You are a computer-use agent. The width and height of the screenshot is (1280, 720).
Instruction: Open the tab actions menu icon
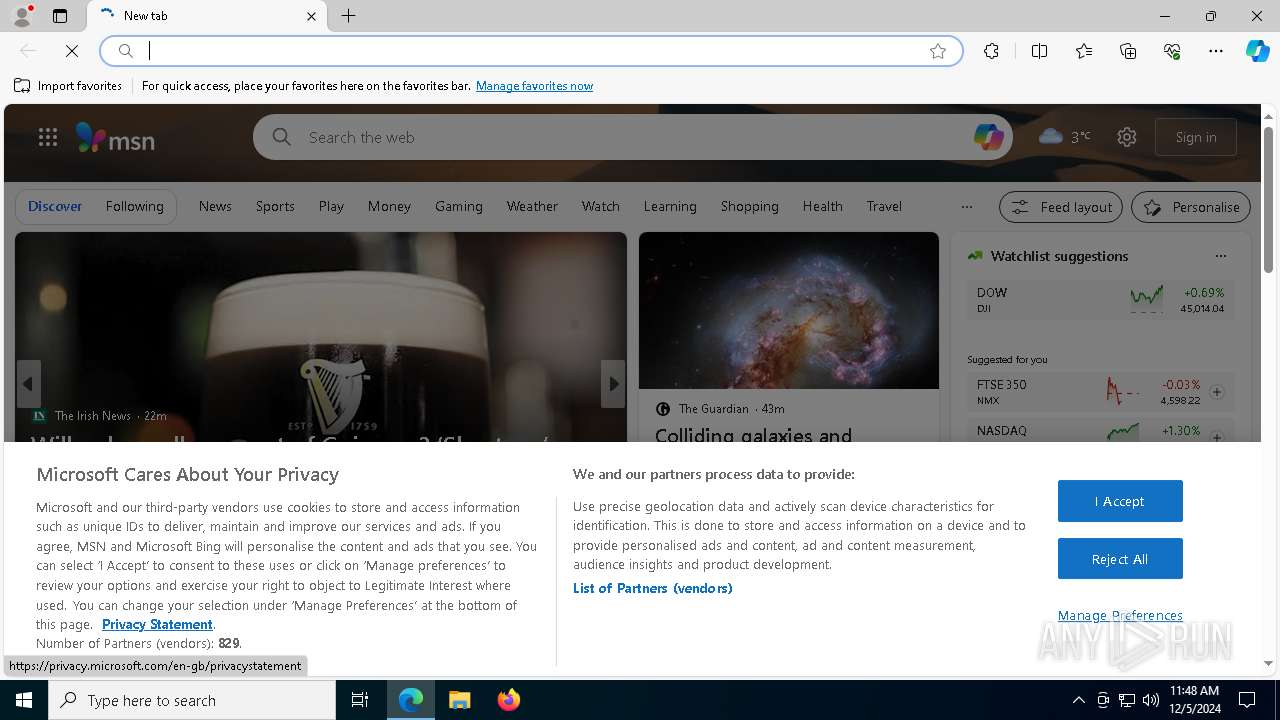(60, 16)
